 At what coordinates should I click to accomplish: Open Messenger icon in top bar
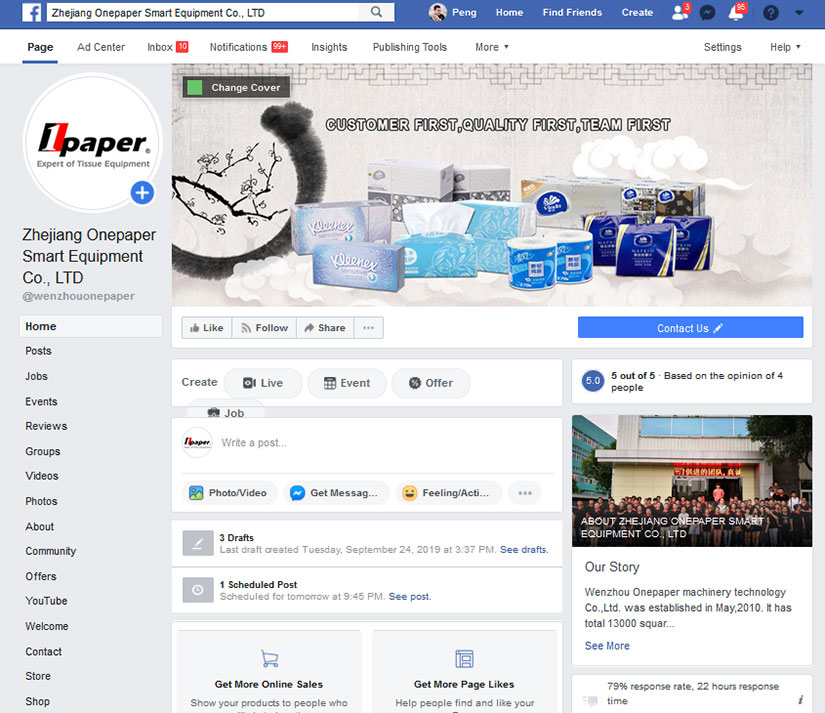[x=707, y=12]
